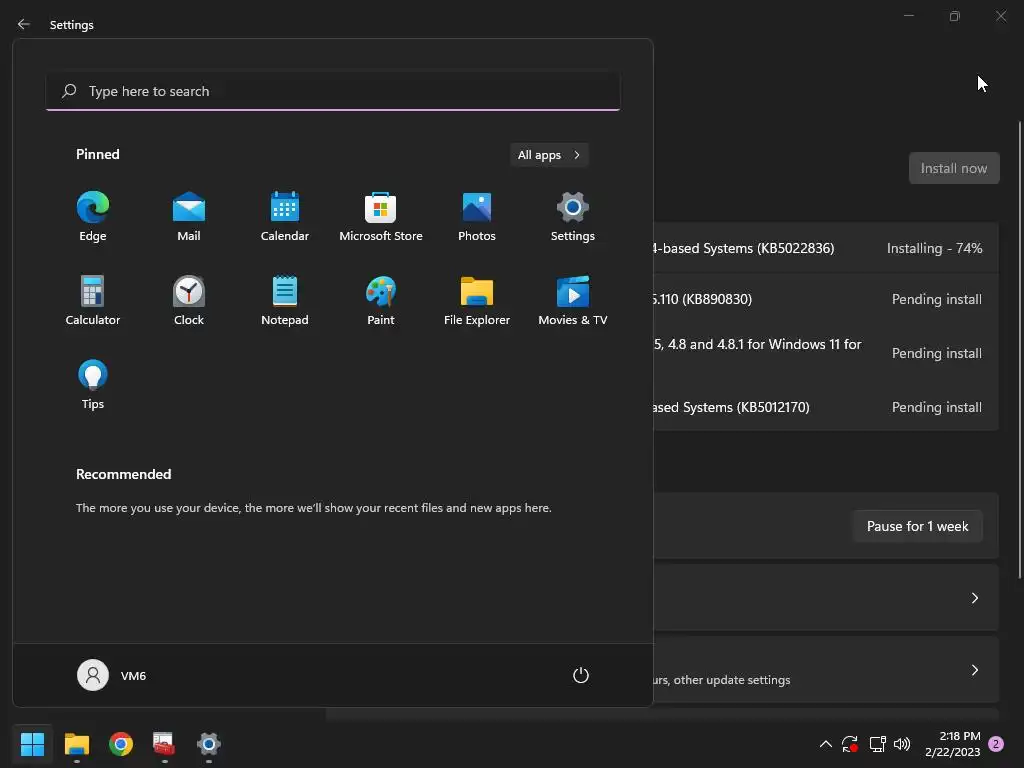Open the red toolbox app in taskbar

point(164,743)
